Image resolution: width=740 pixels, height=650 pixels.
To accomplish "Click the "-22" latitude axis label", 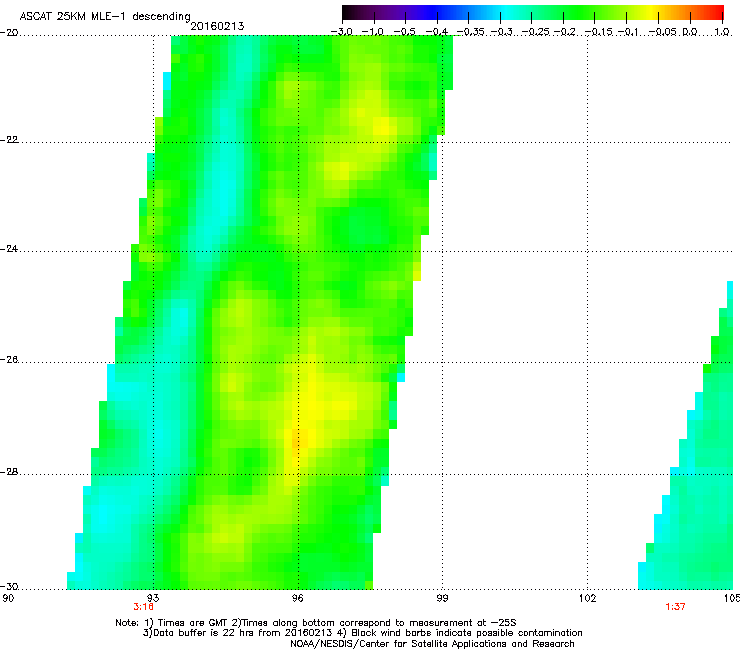I will coord(9,140).
